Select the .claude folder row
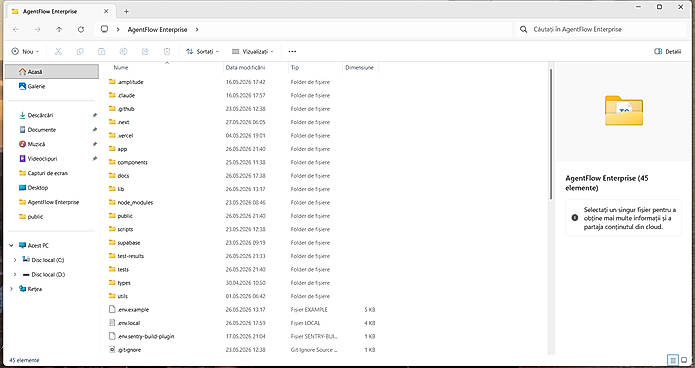This screenshot has height=368, width=695. (x=242, y=95)
